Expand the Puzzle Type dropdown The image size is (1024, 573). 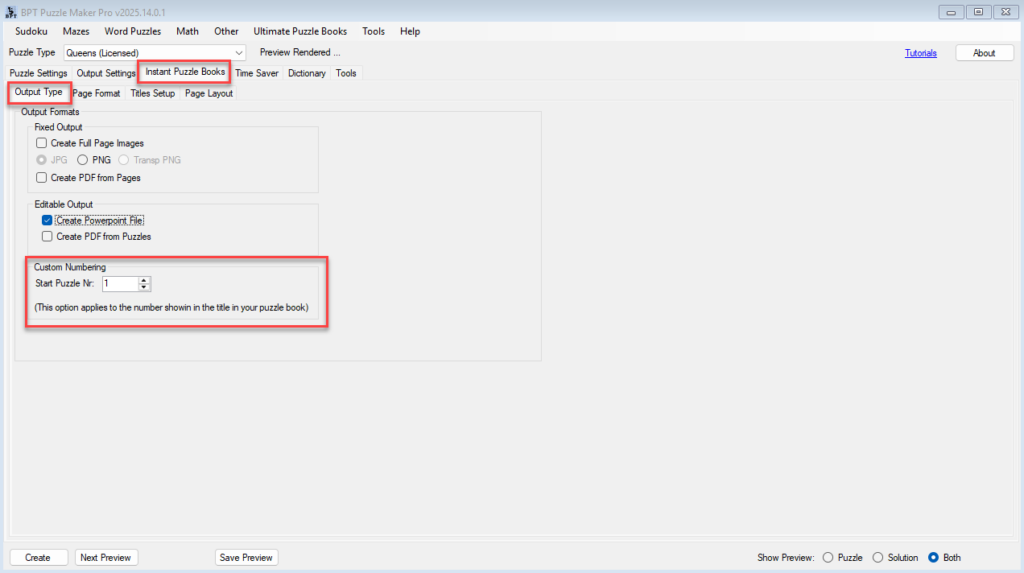[238, 53]
